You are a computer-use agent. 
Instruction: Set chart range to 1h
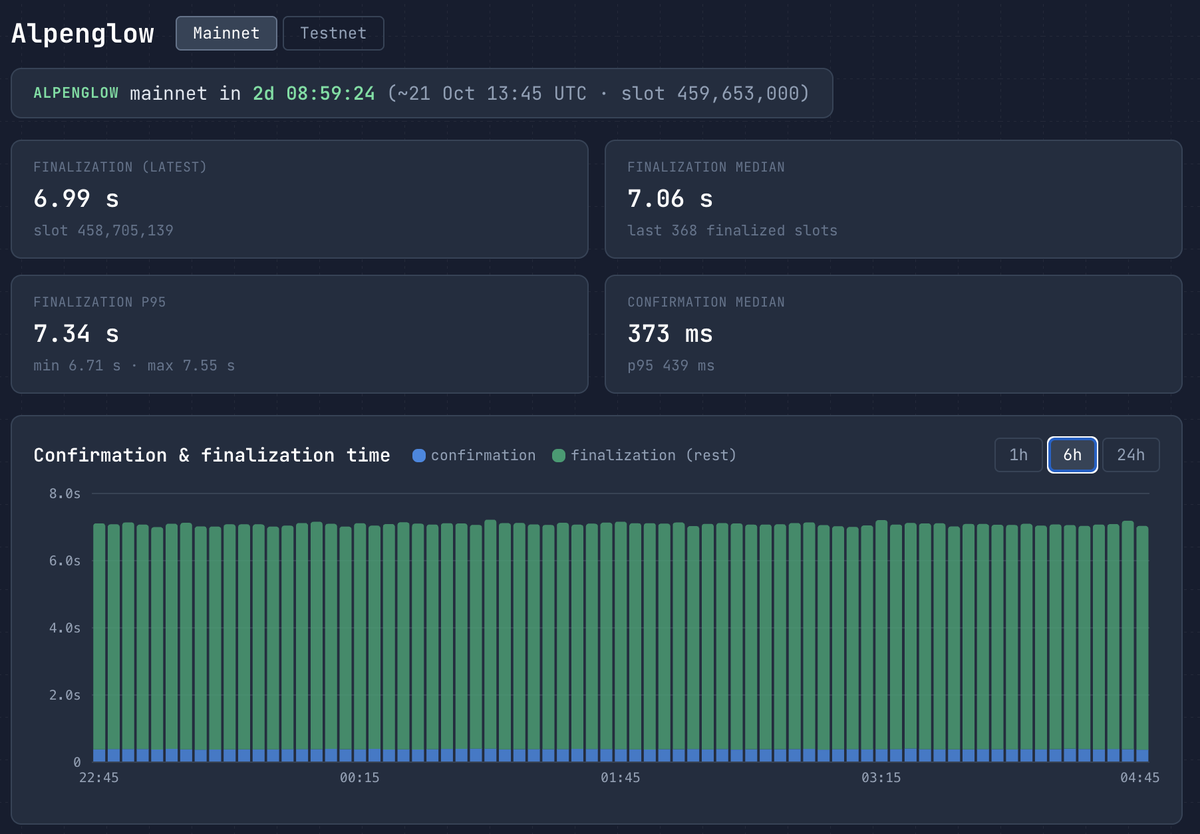coord(1018,455)
